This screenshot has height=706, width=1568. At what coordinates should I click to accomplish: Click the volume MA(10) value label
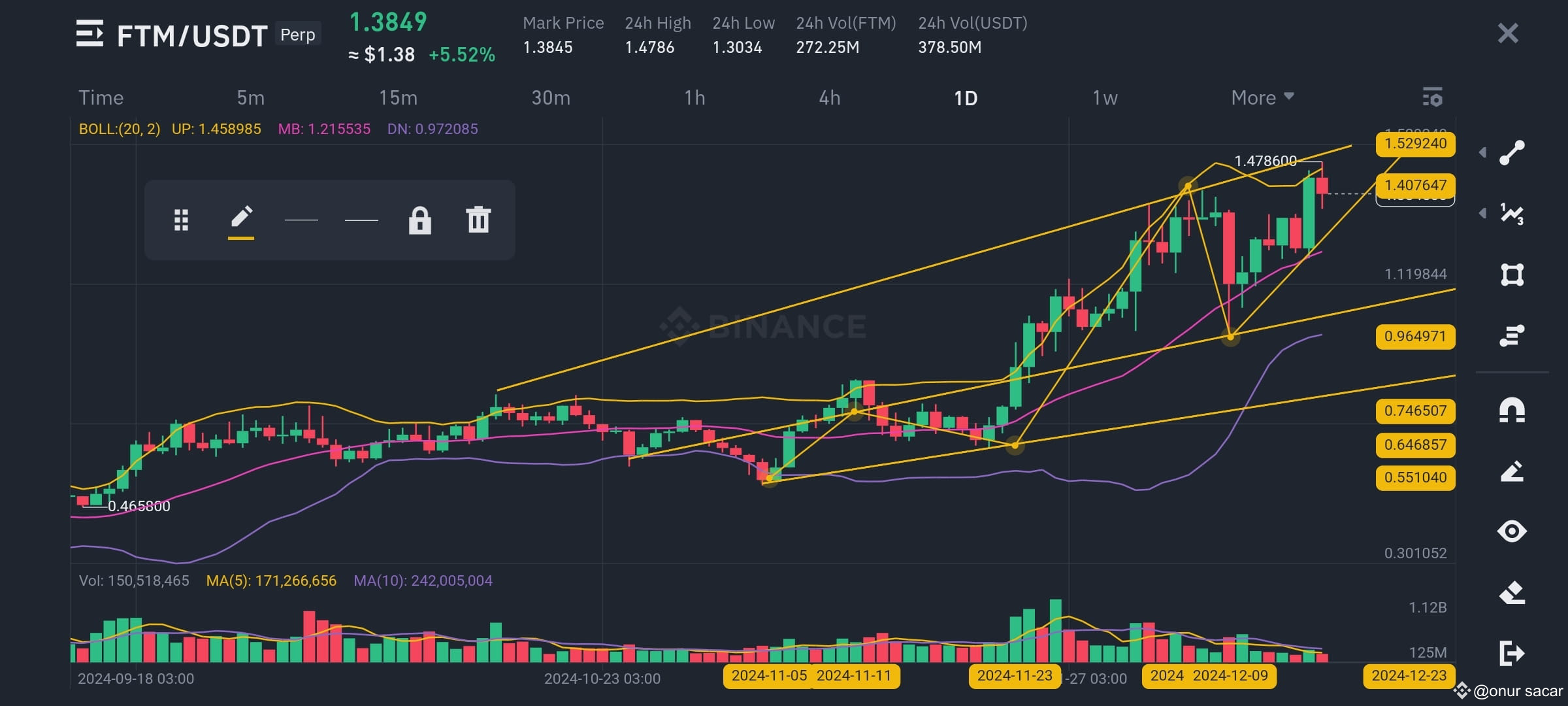(423, 580)
